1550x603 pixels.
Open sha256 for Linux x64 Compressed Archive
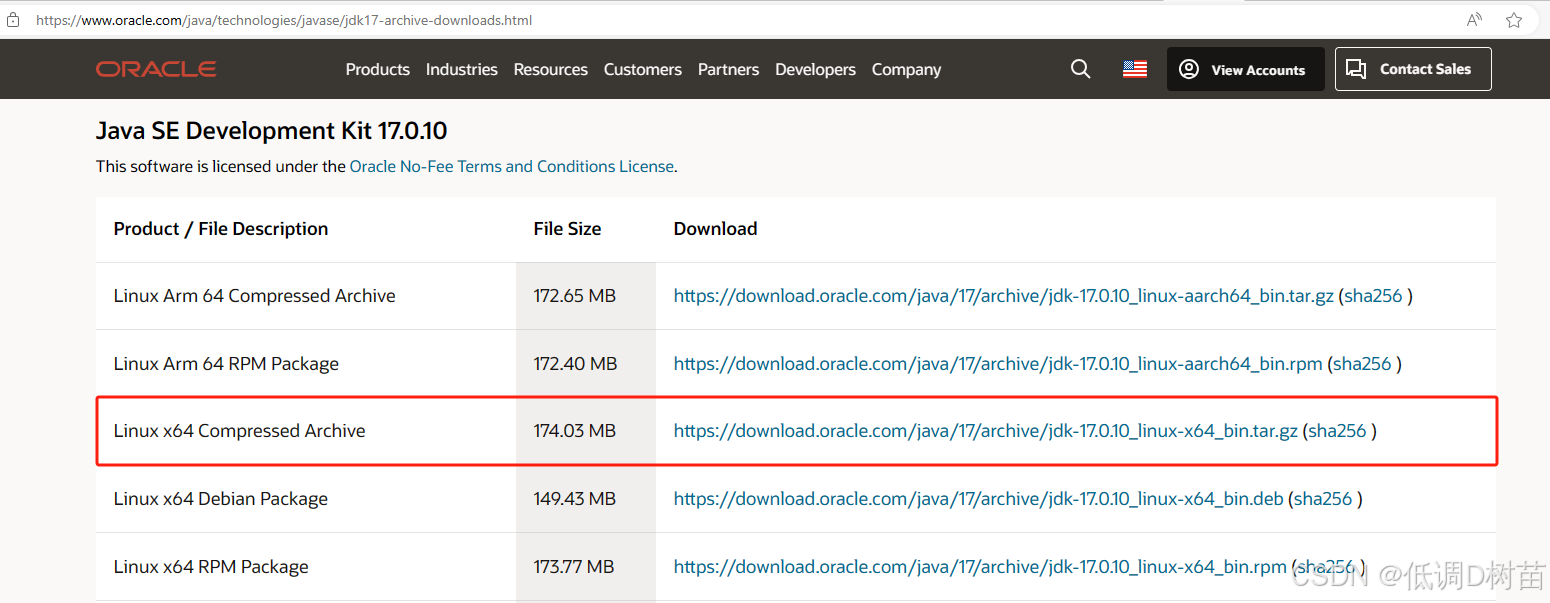[1337, 431]
